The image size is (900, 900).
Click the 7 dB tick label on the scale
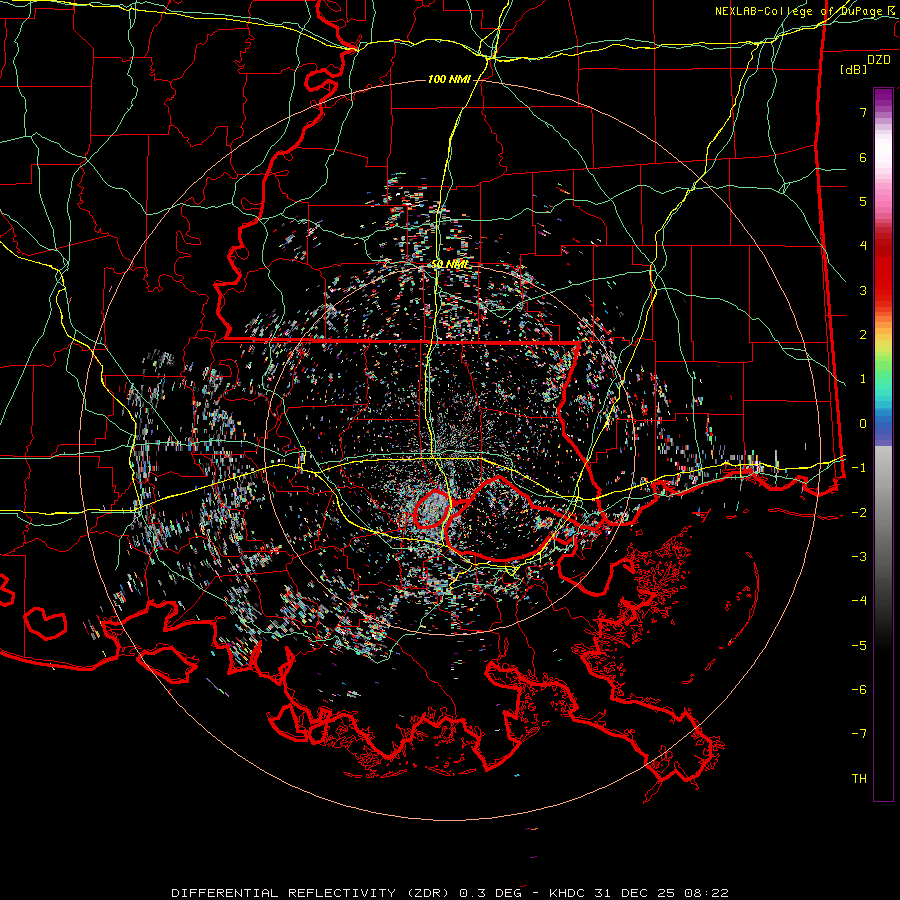pos(863,112)
